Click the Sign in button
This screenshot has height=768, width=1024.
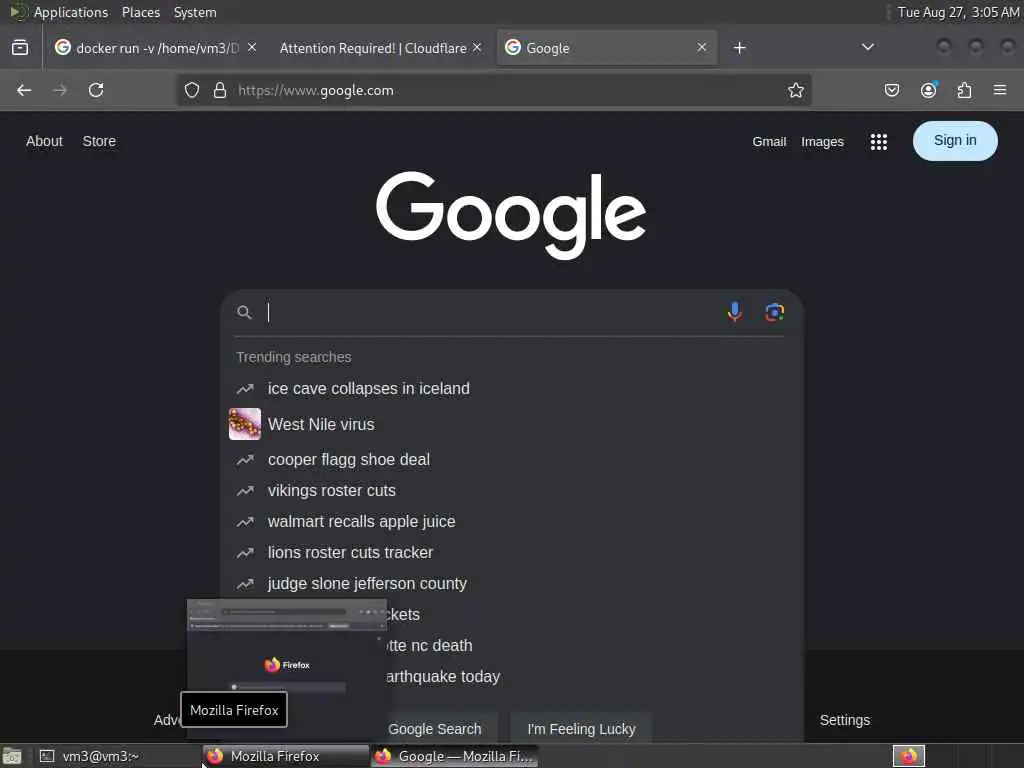[x=955, y=140]
